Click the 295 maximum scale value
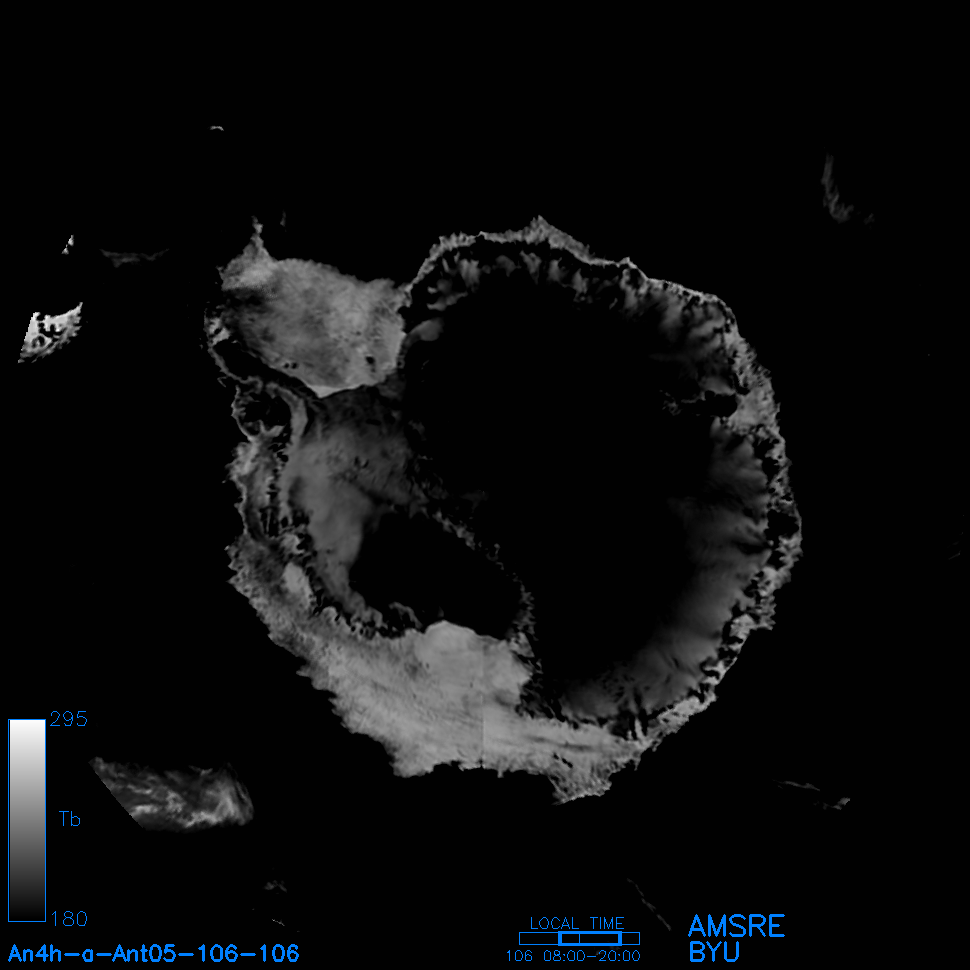Viewport: 970px width, 970px height. coord(69,719)
